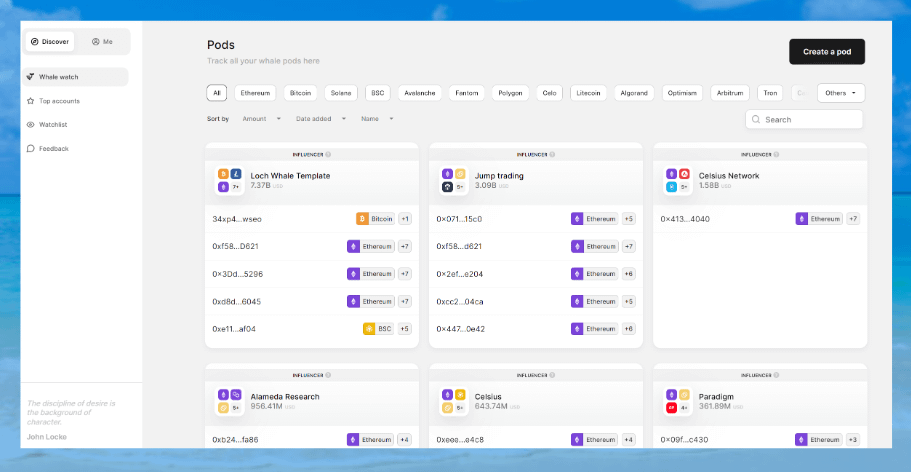Screen dimensions: 911x472
Task: Expand the Others chain dropdown
Action: tap(840, 93)
